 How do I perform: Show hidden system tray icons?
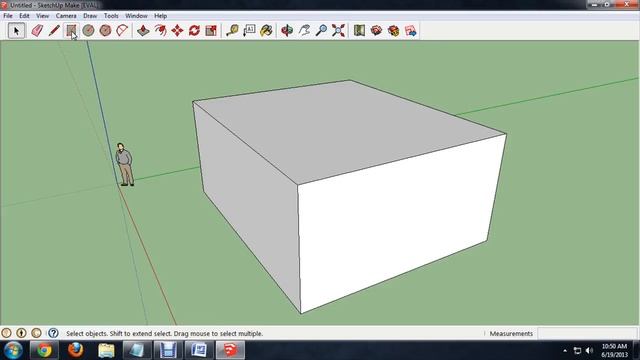click(x=565, y=351)
